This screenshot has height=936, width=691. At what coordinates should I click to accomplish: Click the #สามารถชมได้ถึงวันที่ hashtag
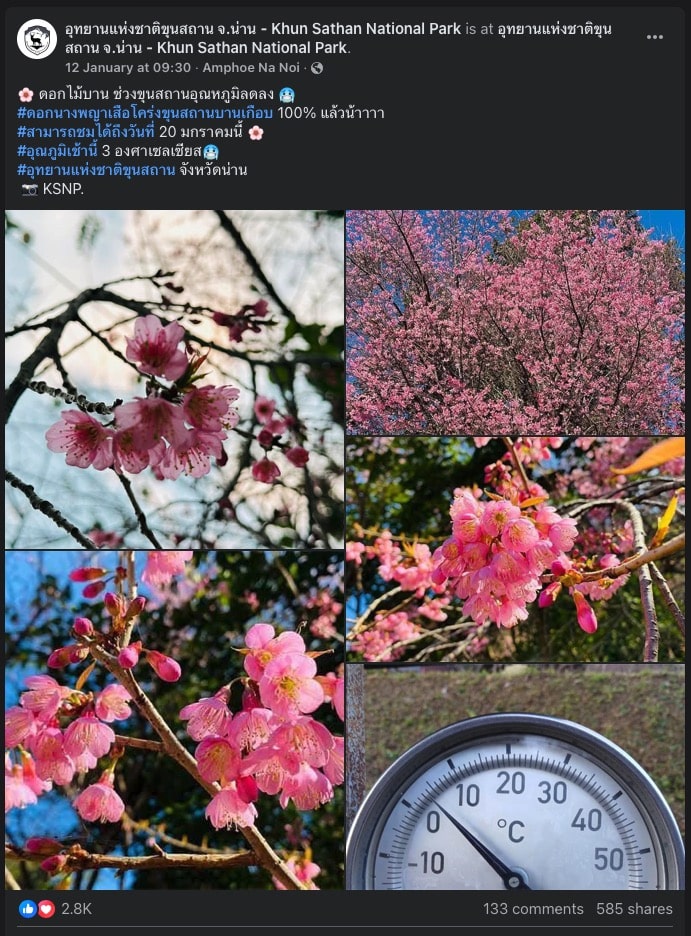pos(86,132)
